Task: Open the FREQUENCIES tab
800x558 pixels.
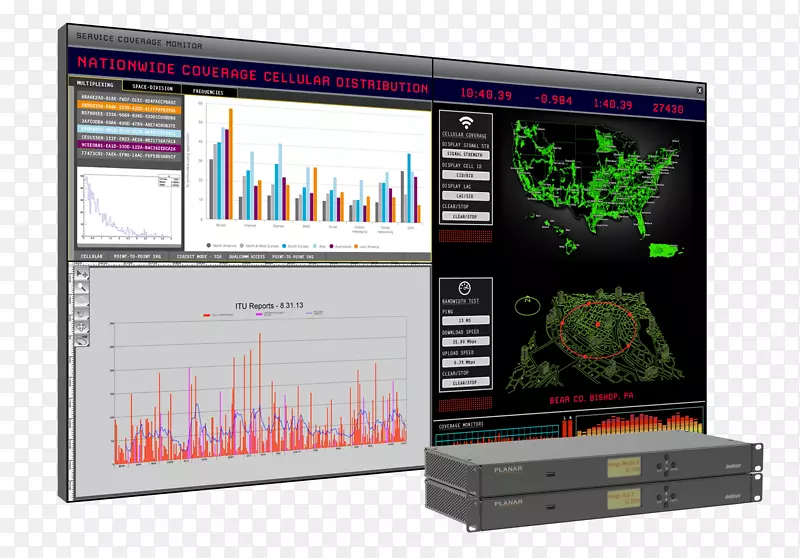Action: point(208,92)
